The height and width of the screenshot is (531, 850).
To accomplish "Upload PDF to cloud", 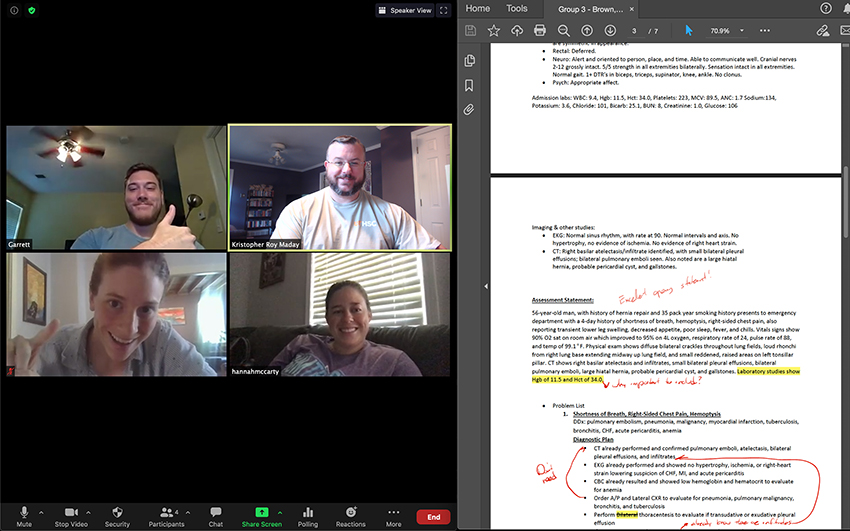I will (517, 30).
